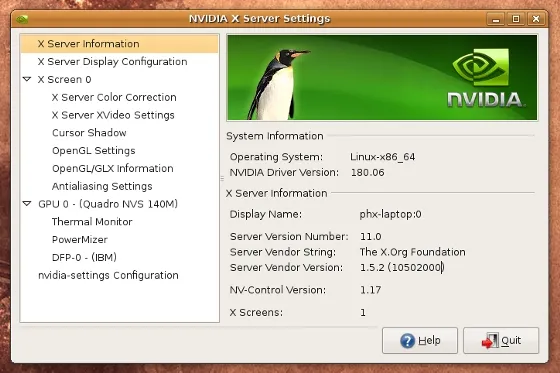Open the Thermal Monitor page
Viewport: 560px width, 373px height.
[92, 222]
